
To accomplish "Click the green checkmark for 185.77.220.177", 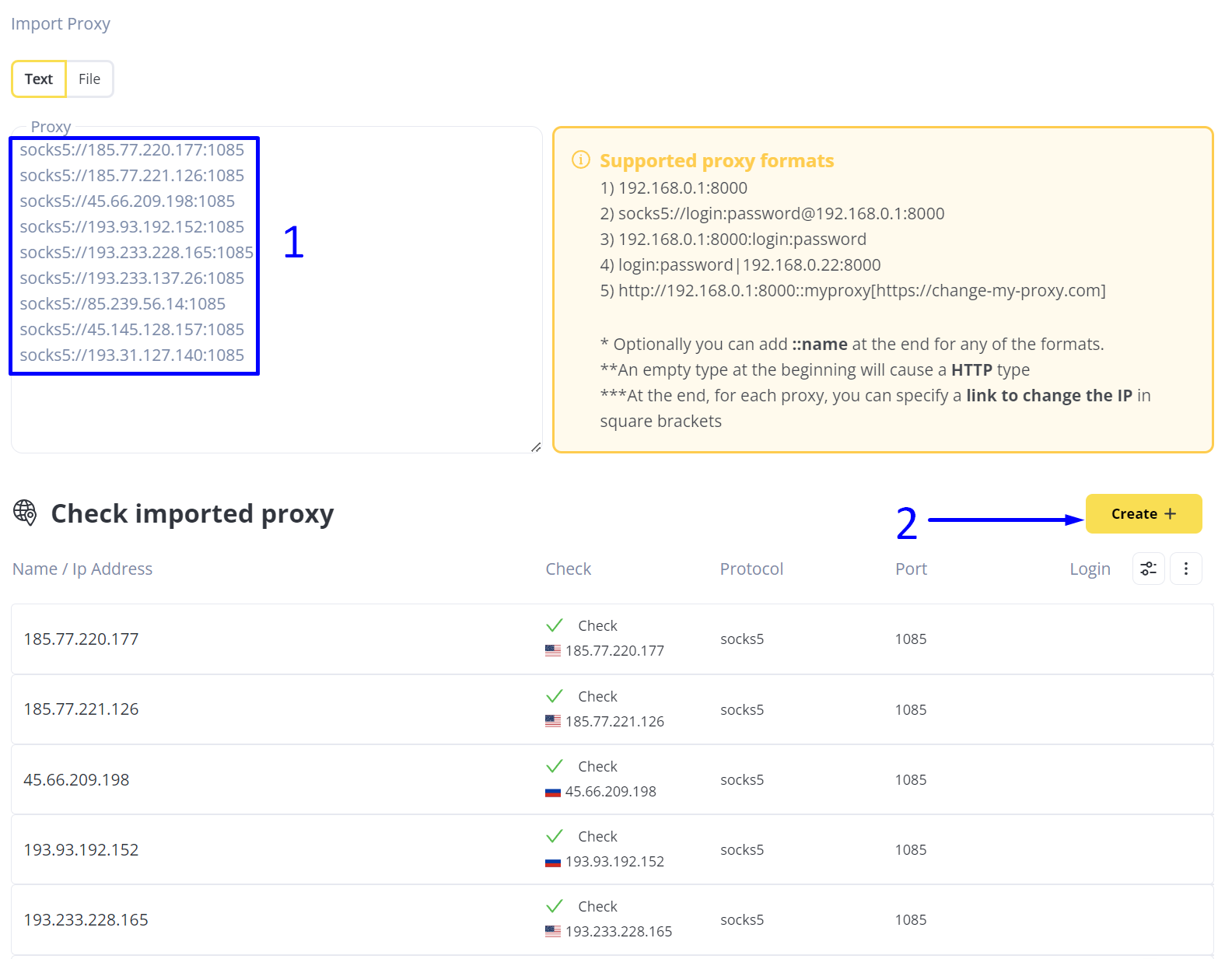I will 555,625.
